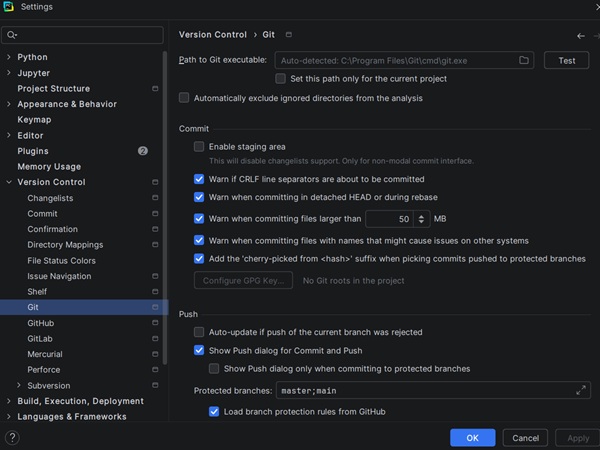Click the search magnifier icon

click(x=12, y=36)
